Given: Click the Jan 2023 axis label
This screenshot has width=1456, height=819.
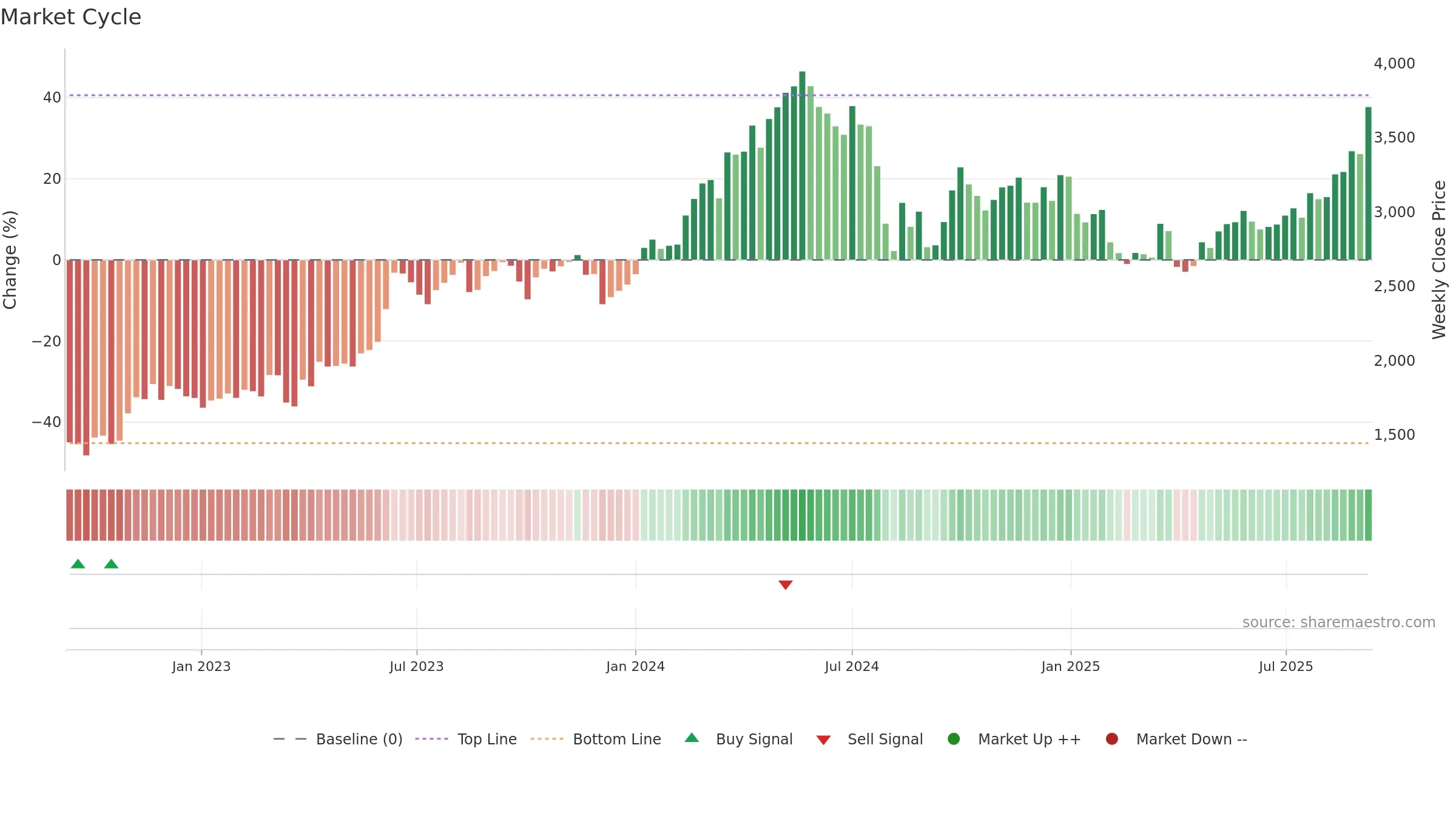Looking at the screenshot, I should click(x=201, y=666).
